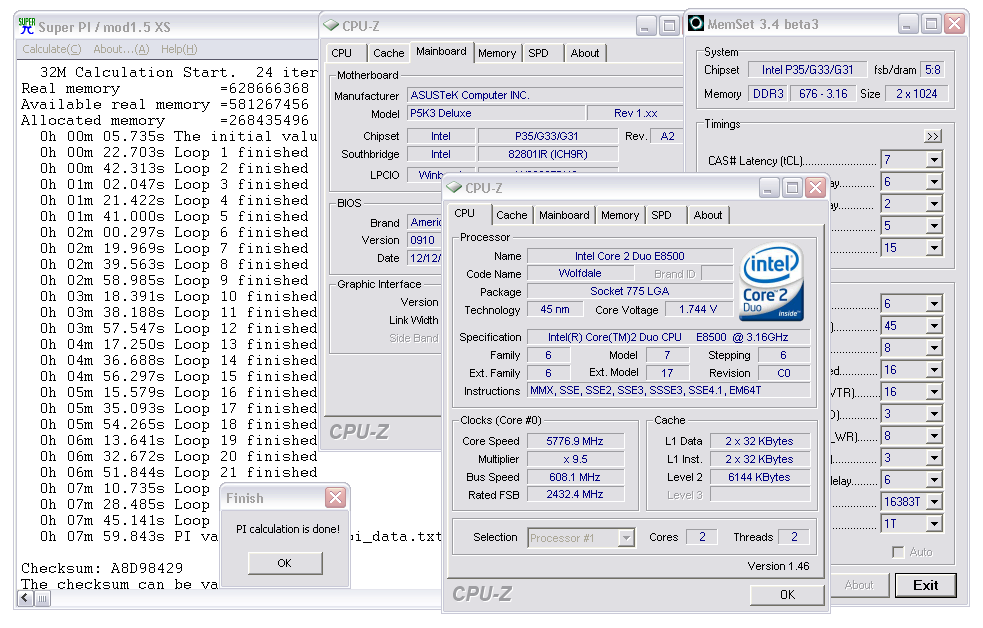Click the MemSet title bar icon
Screen dimensions: 983x628
[x=695, y=24]
